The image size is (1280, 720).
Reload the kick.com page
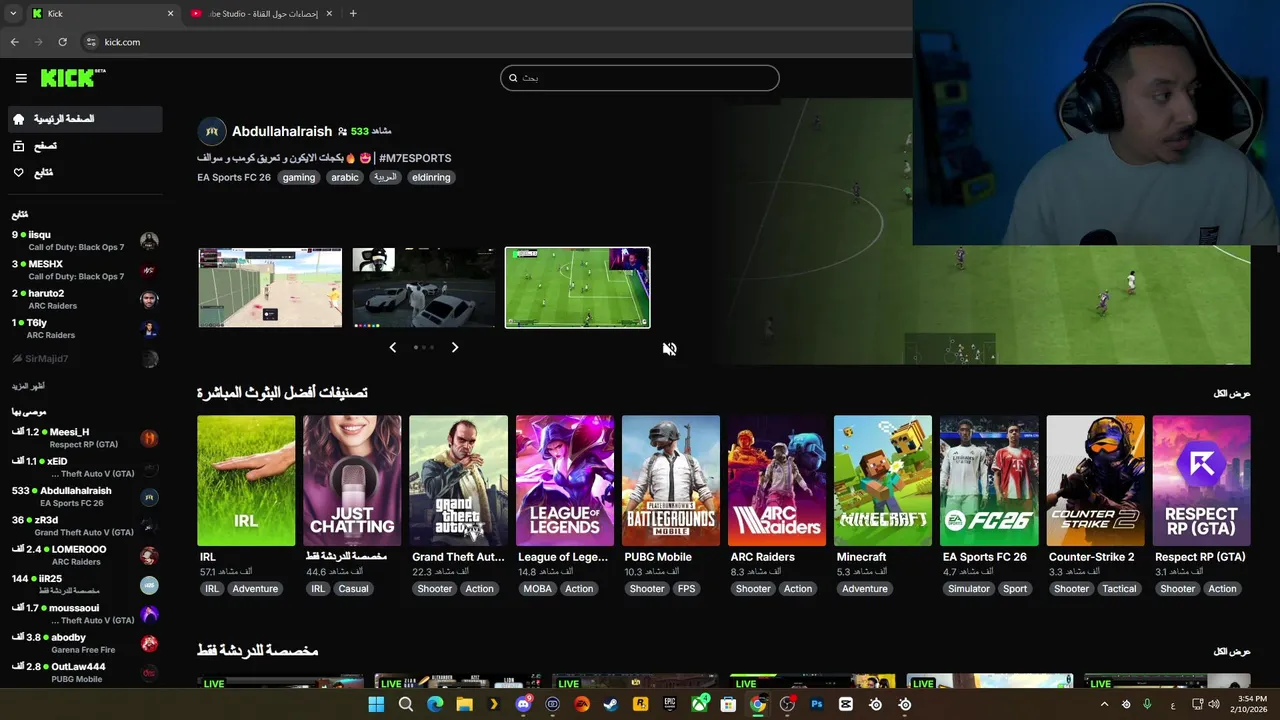(x=63, y=42)
